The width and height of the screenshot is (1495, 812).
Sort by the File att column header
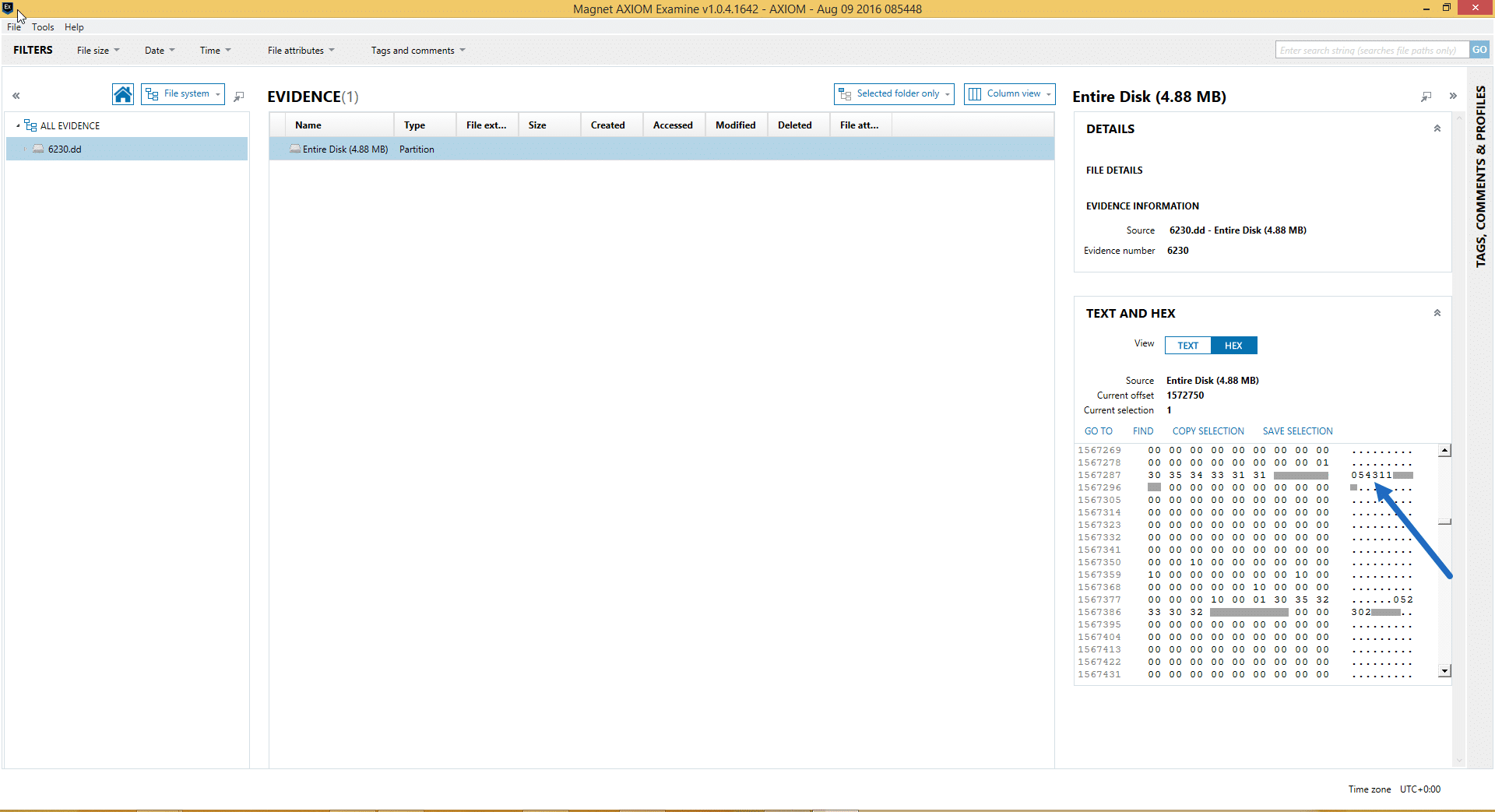pos(861,125)
